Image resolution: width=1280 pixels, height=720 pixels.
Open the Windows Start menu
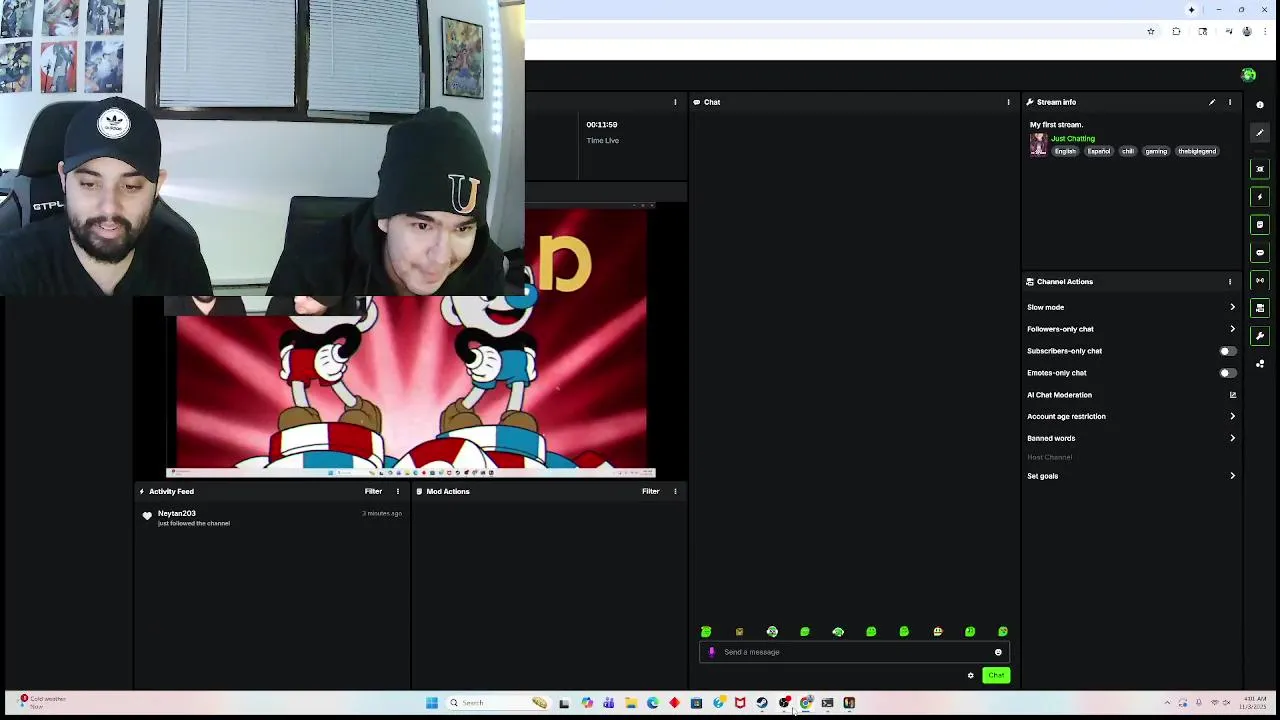[432, 703]
